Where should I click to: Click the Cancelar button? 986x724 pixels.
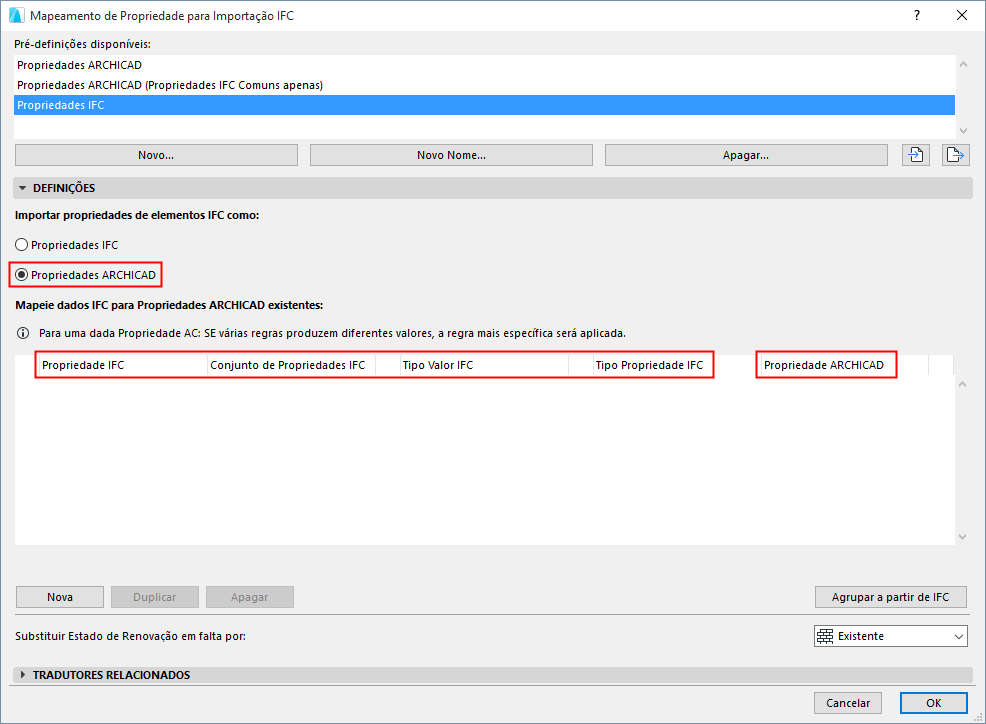[848, 703]
